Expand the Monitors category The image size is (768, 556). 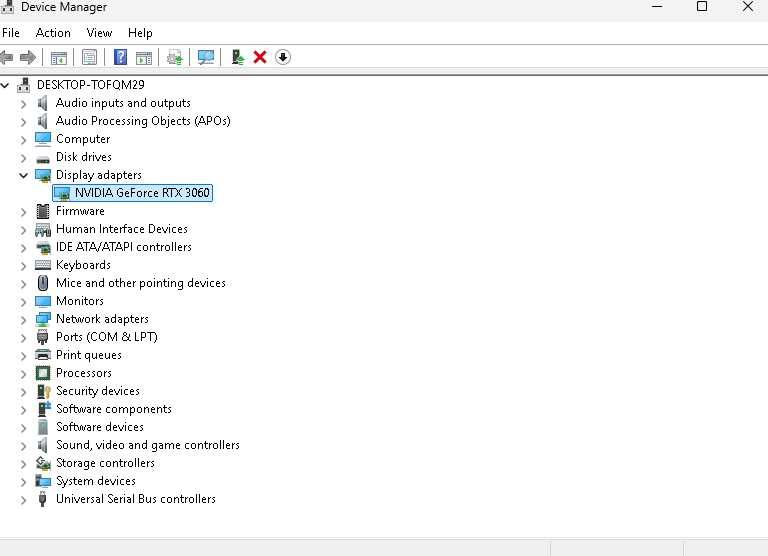click(x=23, y=301)
